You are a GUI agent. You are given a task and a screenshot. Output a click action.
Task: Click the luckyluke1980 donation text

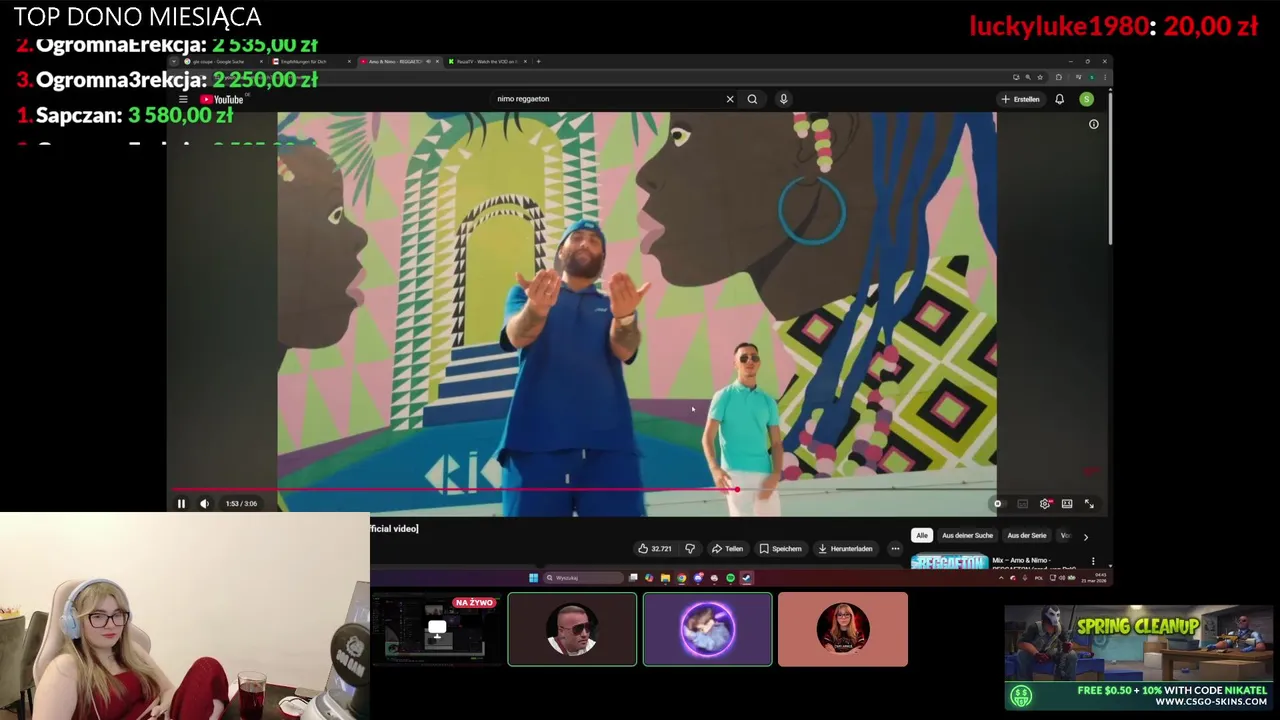pos(1113,27)
